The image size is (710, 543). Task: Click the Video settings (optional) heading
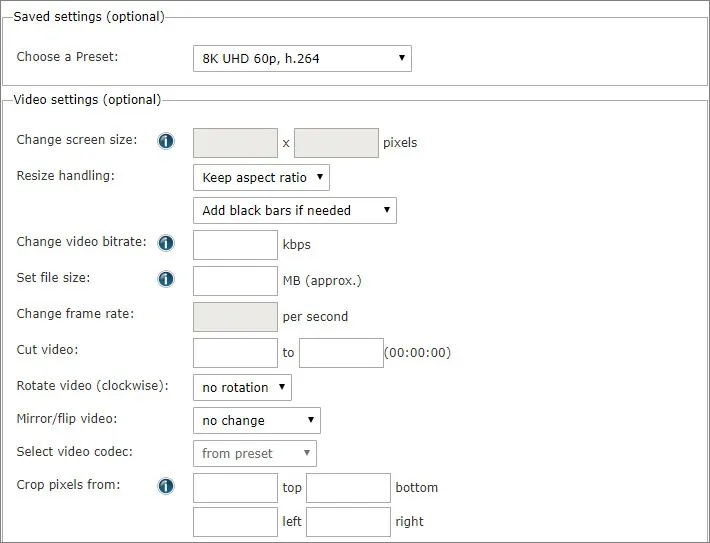click(x=87, y=100)
